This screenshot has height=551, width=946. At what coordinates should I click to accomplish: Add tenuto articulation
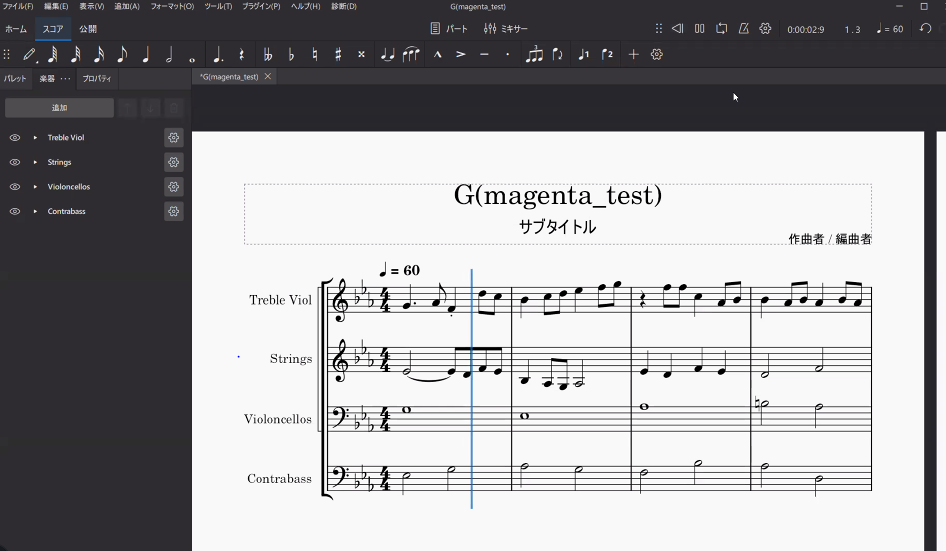click(x=484, y=54)
